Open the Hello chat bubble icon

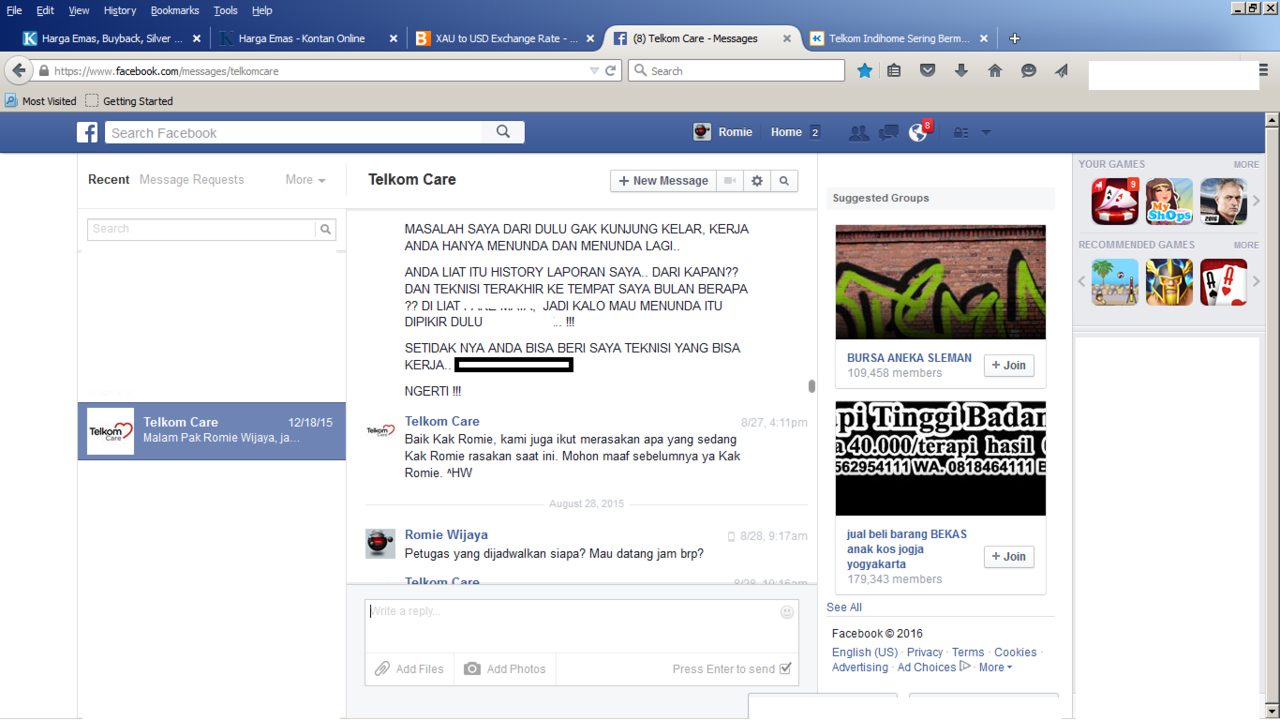tap(1028, 71)
